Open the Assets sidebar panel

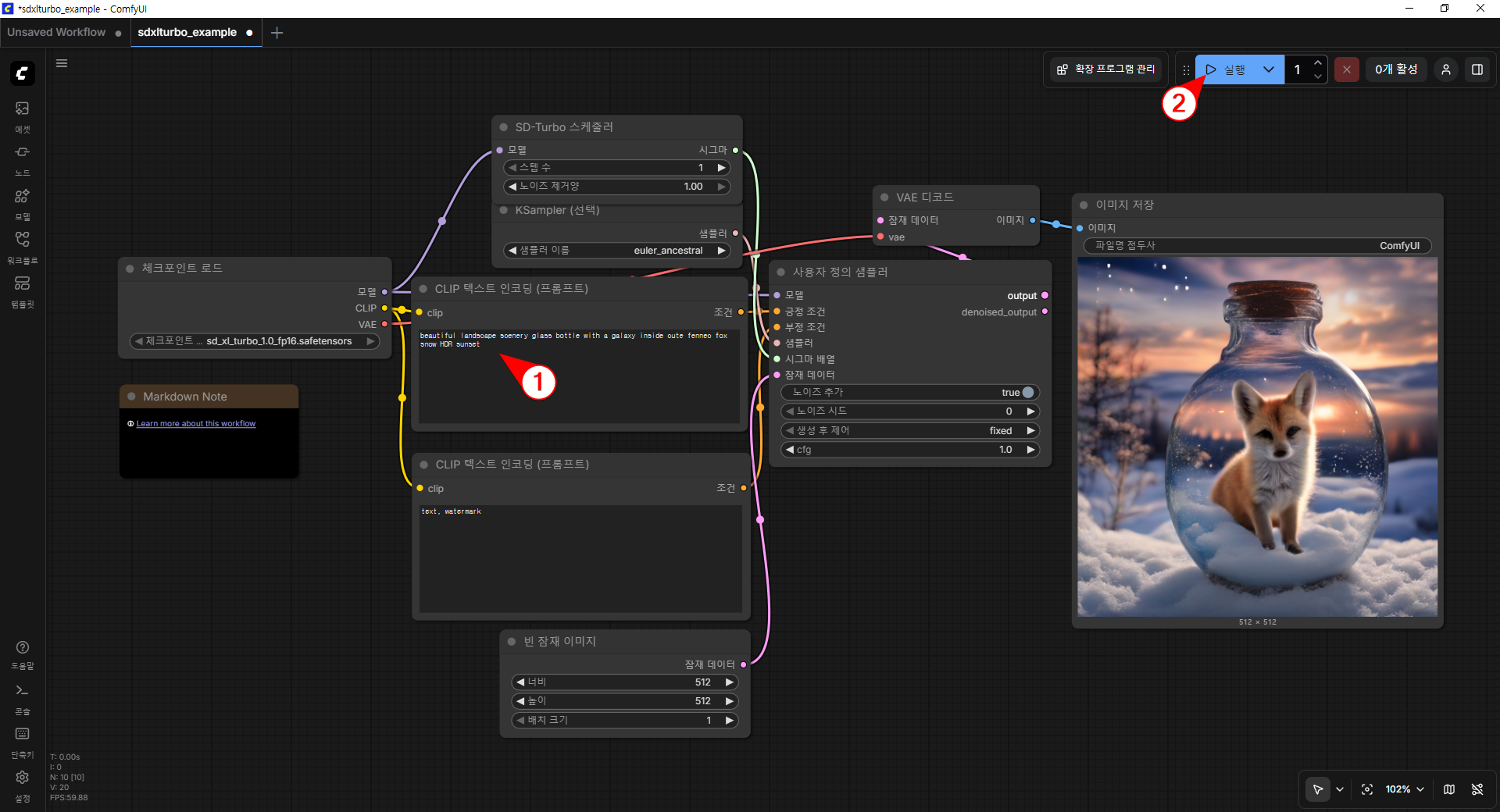[22, 115]
